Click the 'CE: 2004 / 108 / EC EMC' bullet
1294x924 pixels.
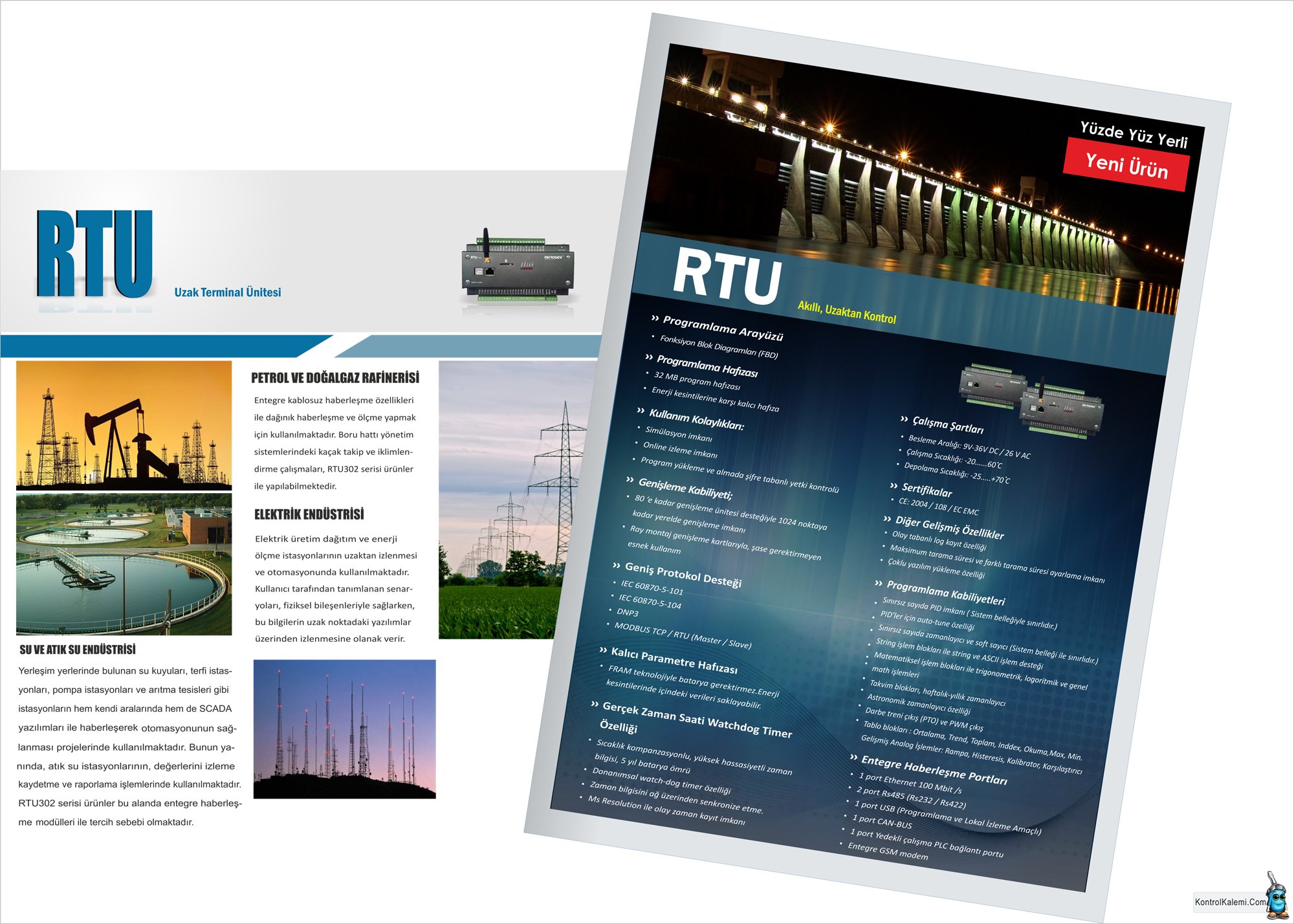point(938,506)
